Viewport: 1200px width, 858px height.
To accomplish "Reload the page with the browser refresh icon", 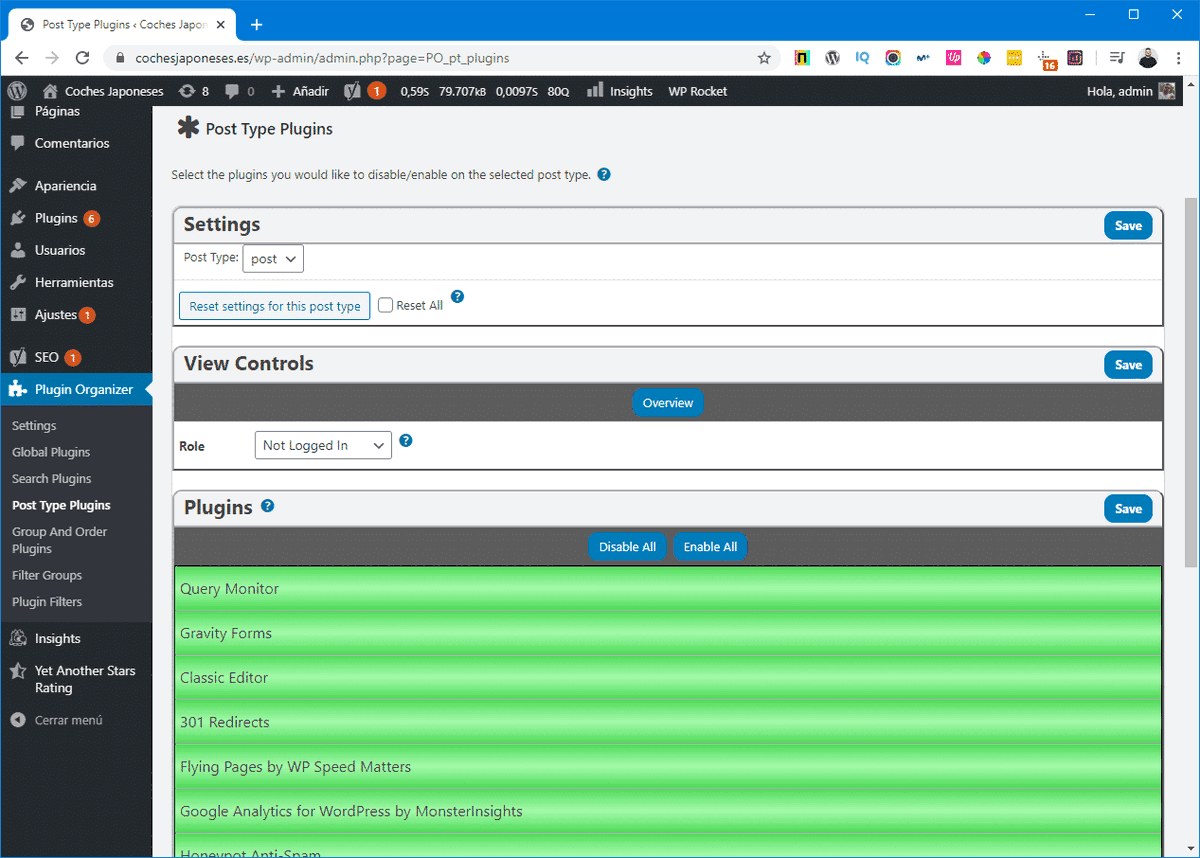I will click(83, 58).
